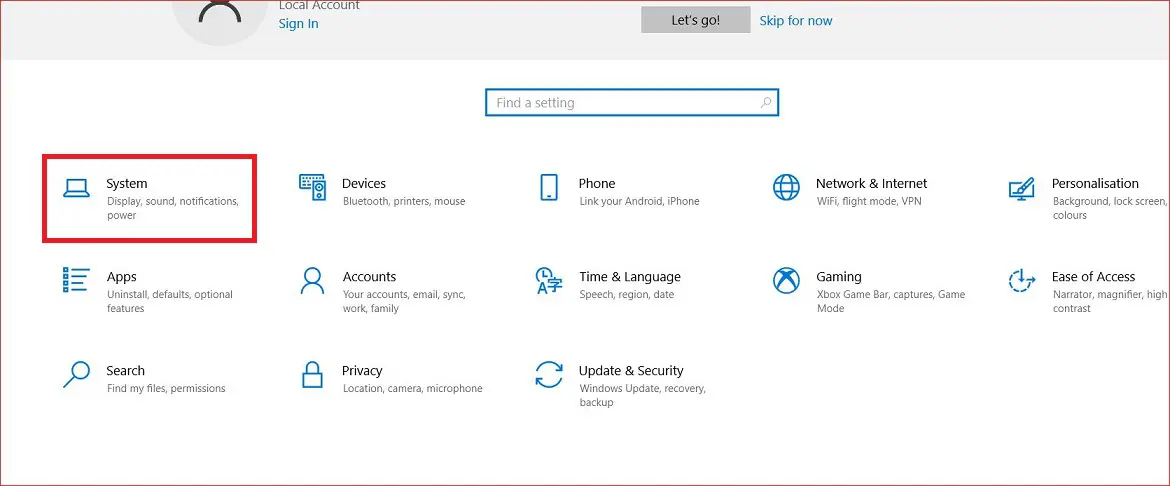Open the Time & Language icon
Viewport: 1170px width, 486px height.
(x=549, y=281)
